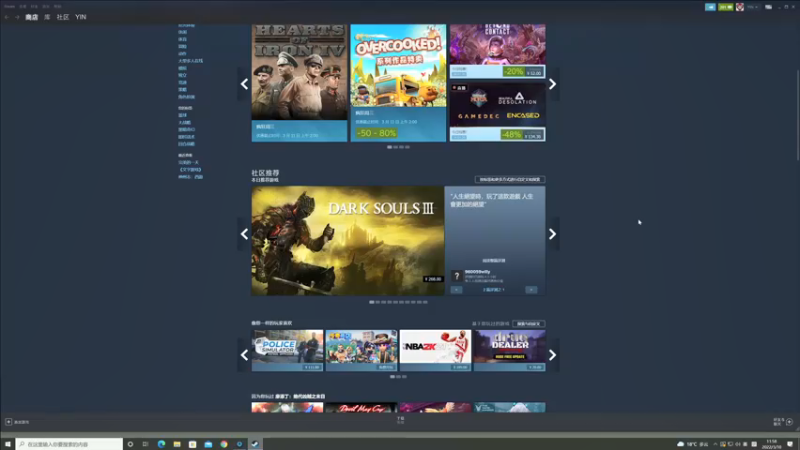Click the -50 - 80% discount badge

pyautogui.click(x=377, y=133)
